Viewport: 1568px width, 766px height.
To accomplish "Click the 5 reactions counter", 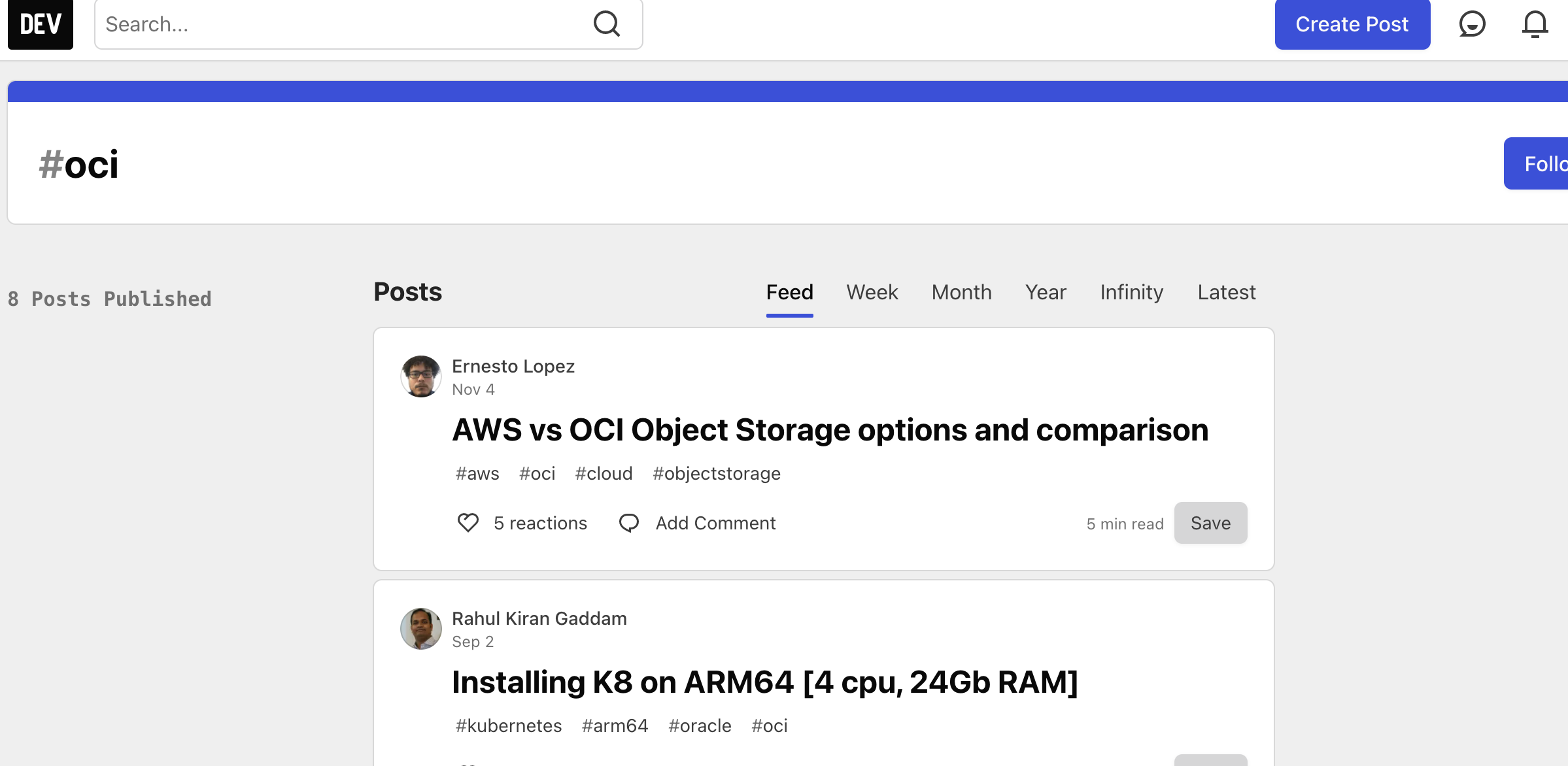I will click(x=540, y=522).
